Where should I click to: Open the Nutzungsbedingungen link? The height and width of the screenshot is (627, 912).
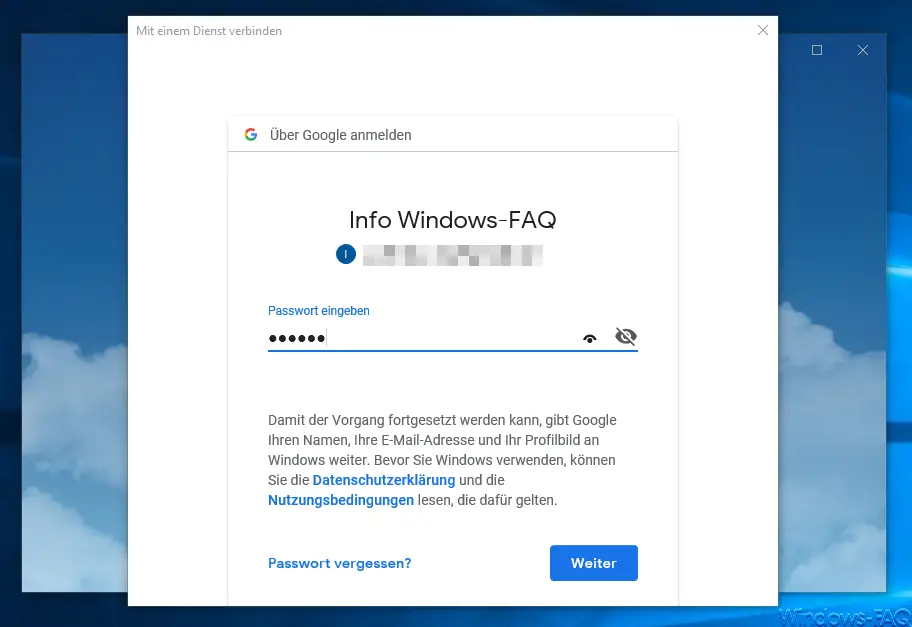(341, 500)
